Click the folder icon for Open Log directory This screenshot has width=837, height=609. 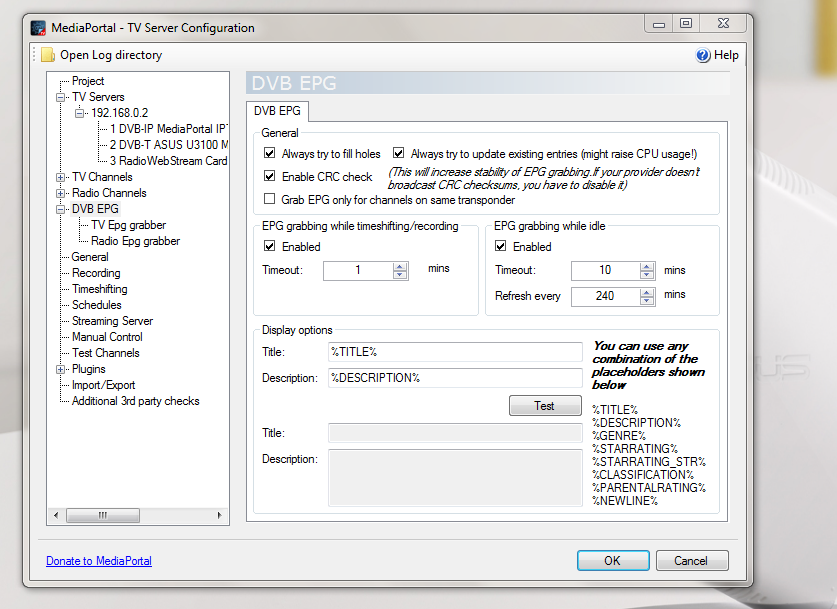pyautogui.click(x=48, y=55)
